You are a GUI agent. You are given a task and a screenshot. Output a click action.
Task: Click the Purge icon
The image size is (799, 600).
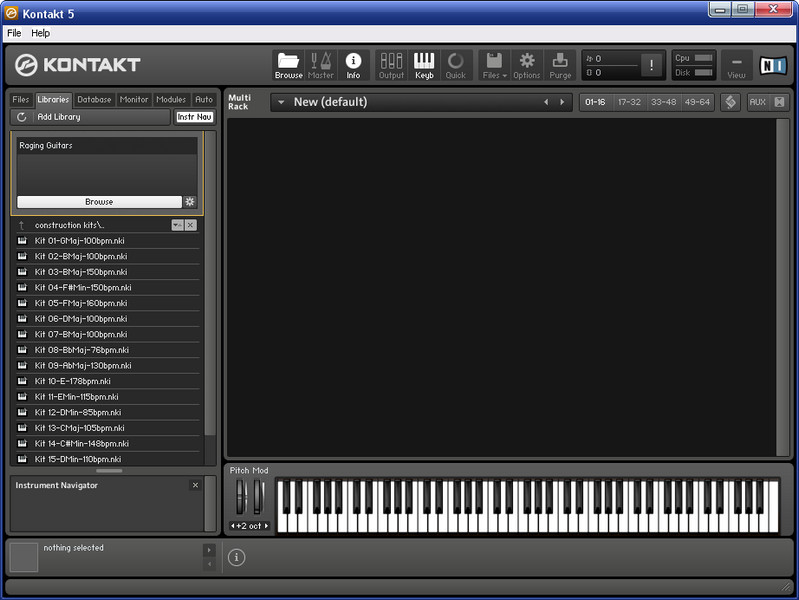click(x=560, y=66)
